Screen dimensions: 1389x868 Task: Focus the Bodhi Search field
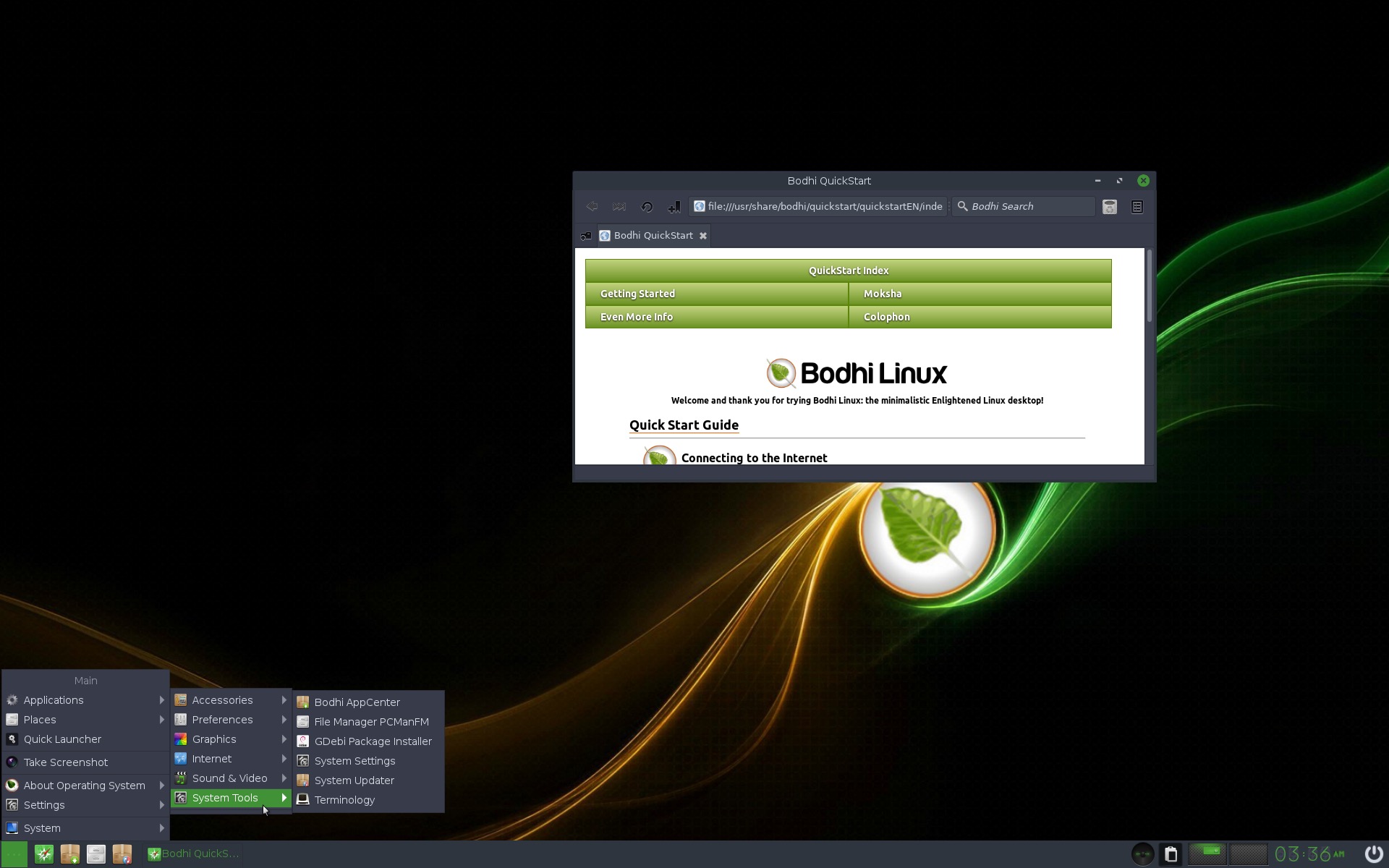pyautogui.click(x=1024, y=207)
